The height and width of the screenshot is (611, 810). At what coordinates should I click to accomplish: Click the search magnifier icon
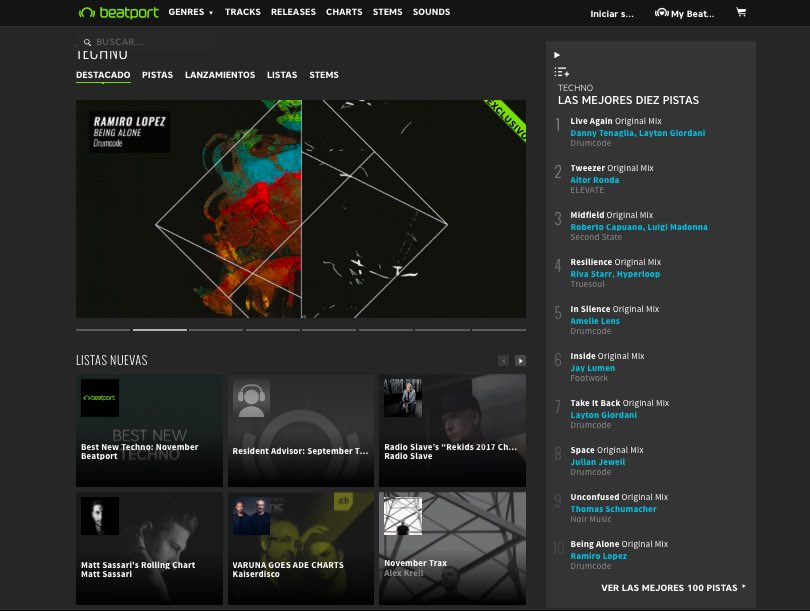87,42
